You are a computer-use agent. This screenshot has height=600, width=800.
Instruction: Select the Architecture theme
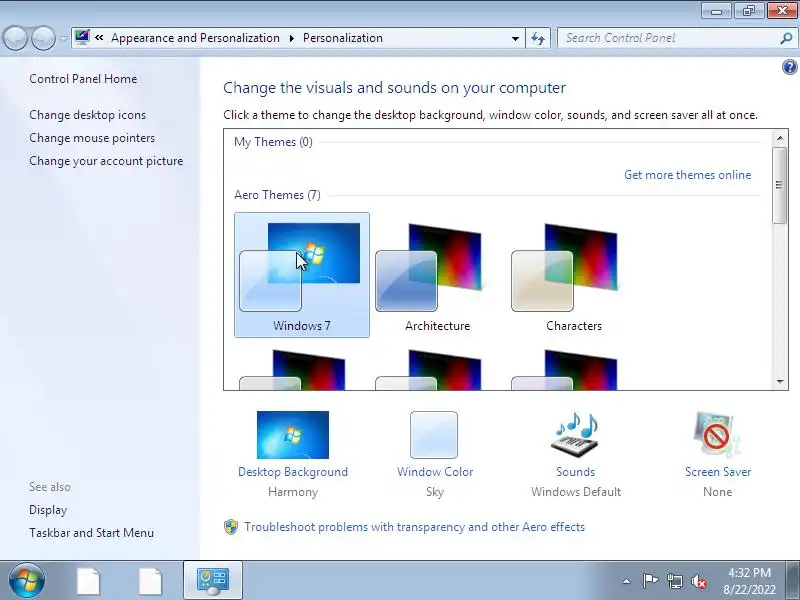437,275
